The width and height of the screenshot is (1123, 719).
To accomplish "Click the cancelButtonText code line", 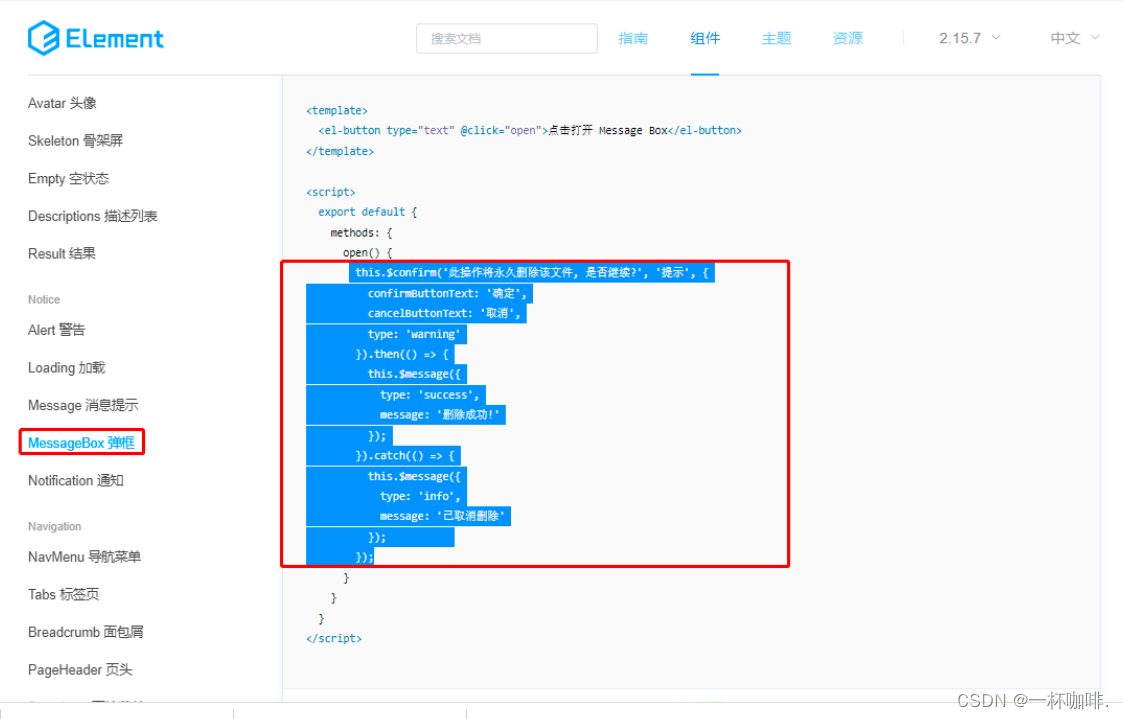I will tap(444, 314).
